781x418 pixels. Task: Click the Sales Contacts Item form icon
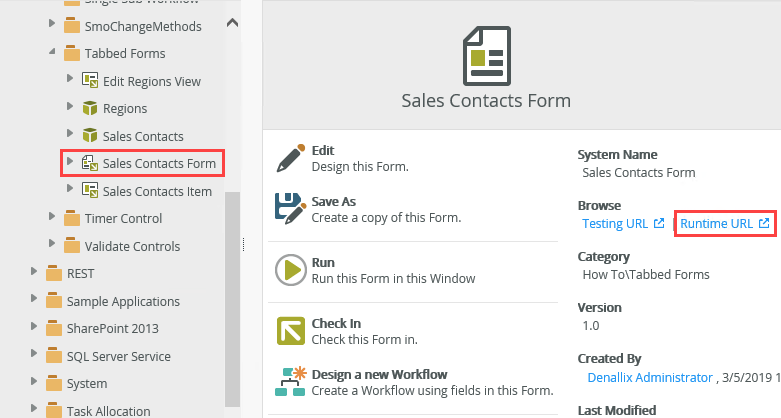click(89, 191)
